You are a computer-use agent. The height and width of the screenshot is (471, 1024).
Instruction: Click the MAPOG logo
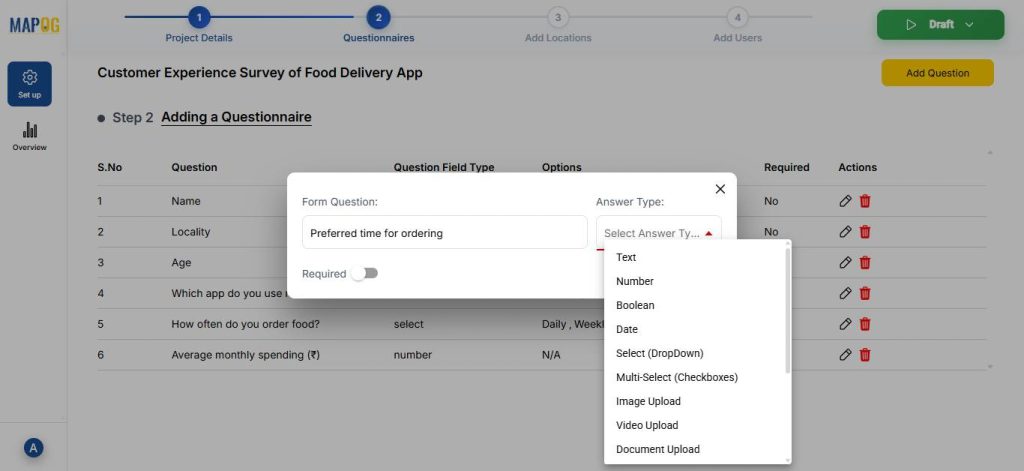click(34, 25)
